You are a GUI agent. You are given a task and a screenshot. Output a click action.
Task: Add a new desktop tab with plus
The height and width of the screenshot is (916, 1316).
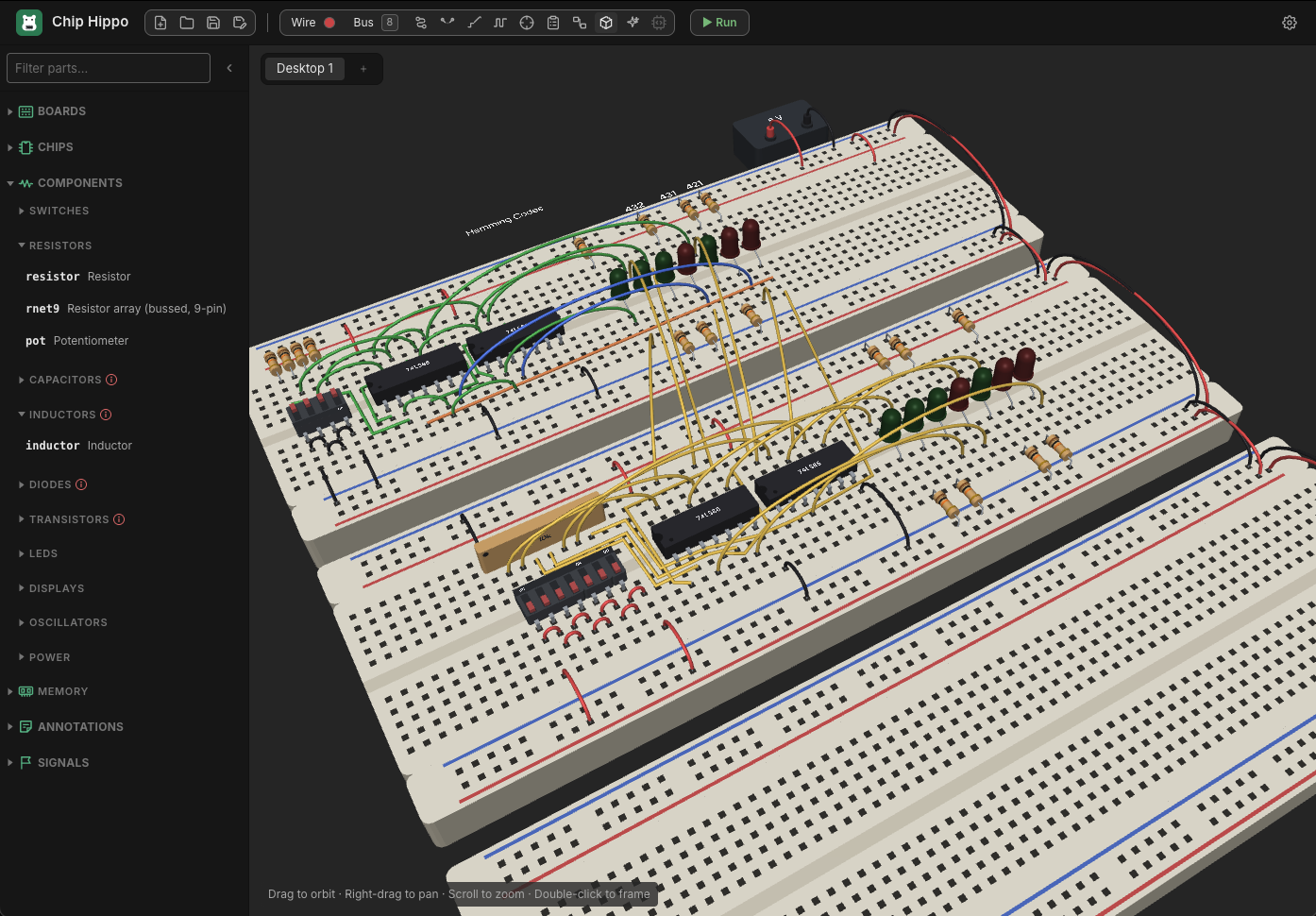[363, 69]
